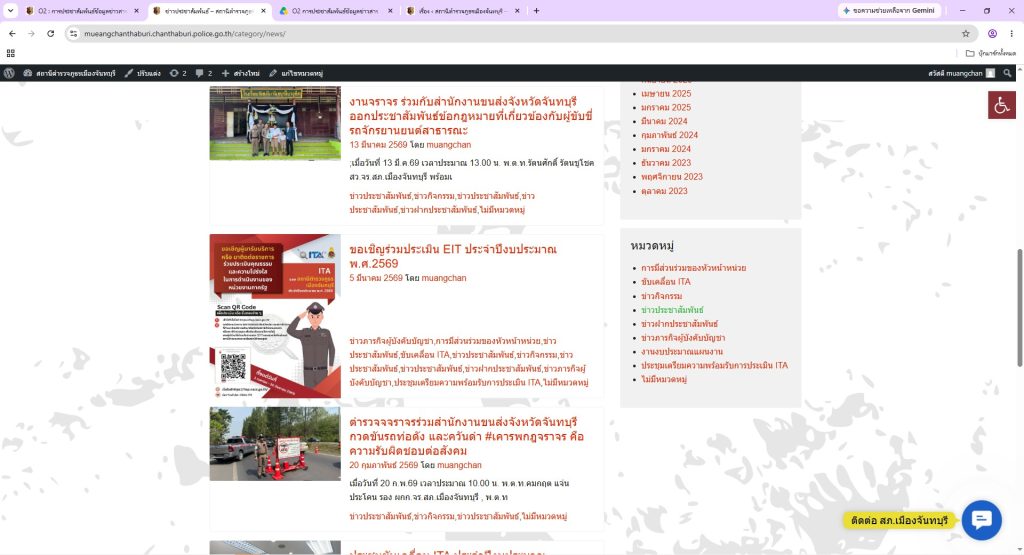The height and width of the screenshot is (555, 1024).
Task: Open the งานจราจร ร่วมกับสำนักงานขนส่ง article title
Action: point(471,116)
